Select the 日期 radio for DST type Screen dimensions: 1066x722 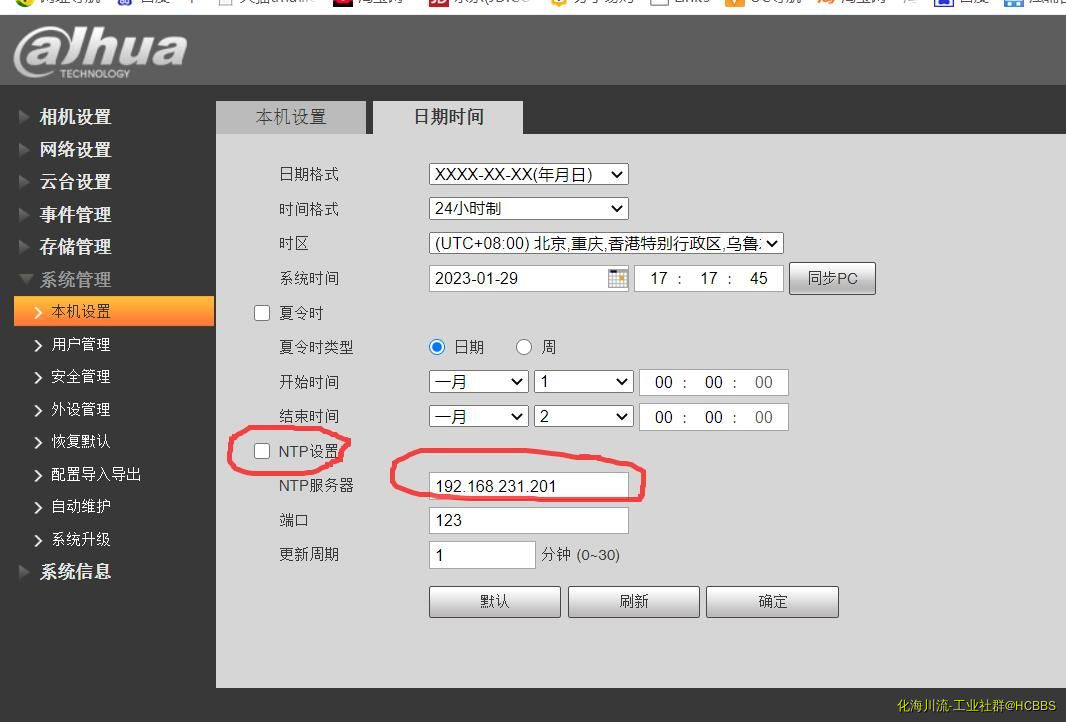click(x=437, y=347)
